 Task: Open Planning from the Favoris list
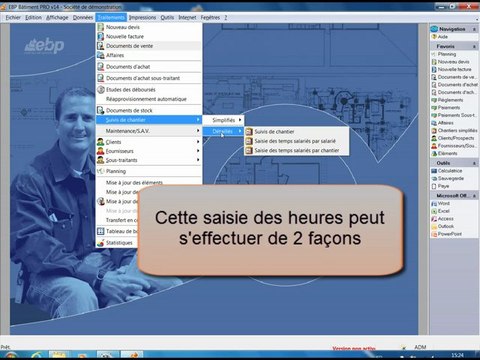pos(446,54)
